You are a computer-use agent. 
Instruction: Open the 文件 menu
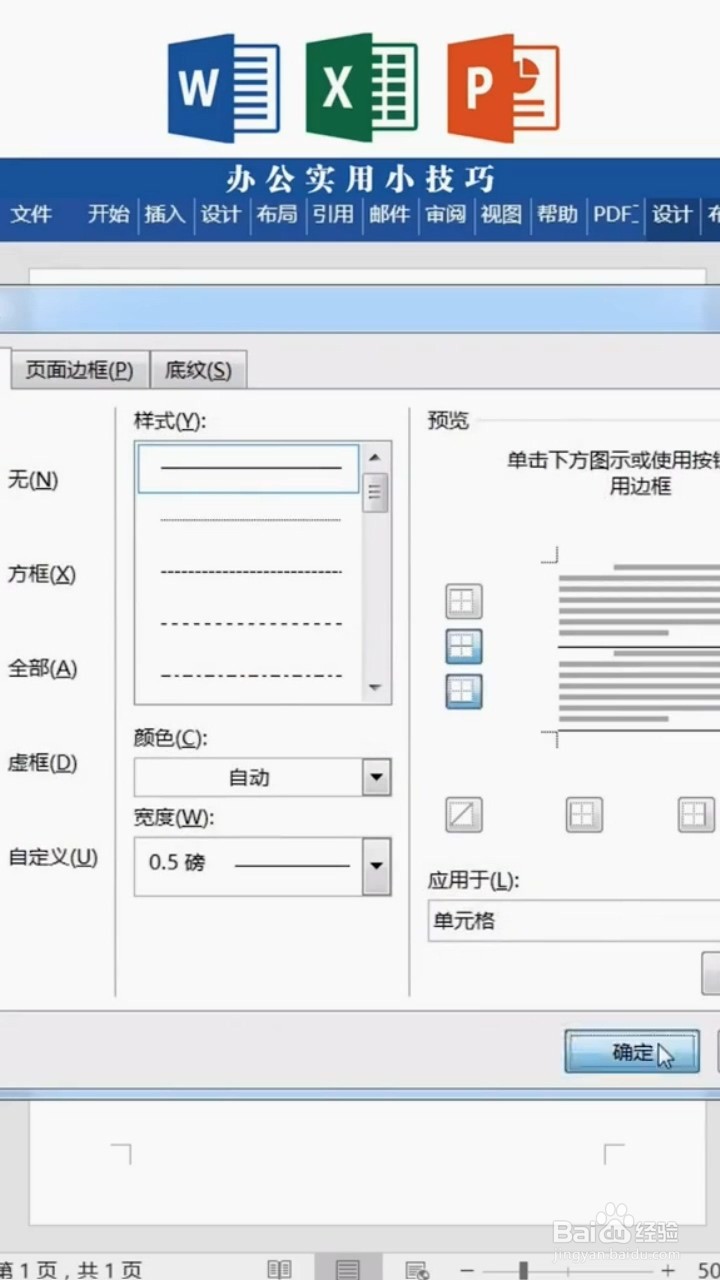31,214
